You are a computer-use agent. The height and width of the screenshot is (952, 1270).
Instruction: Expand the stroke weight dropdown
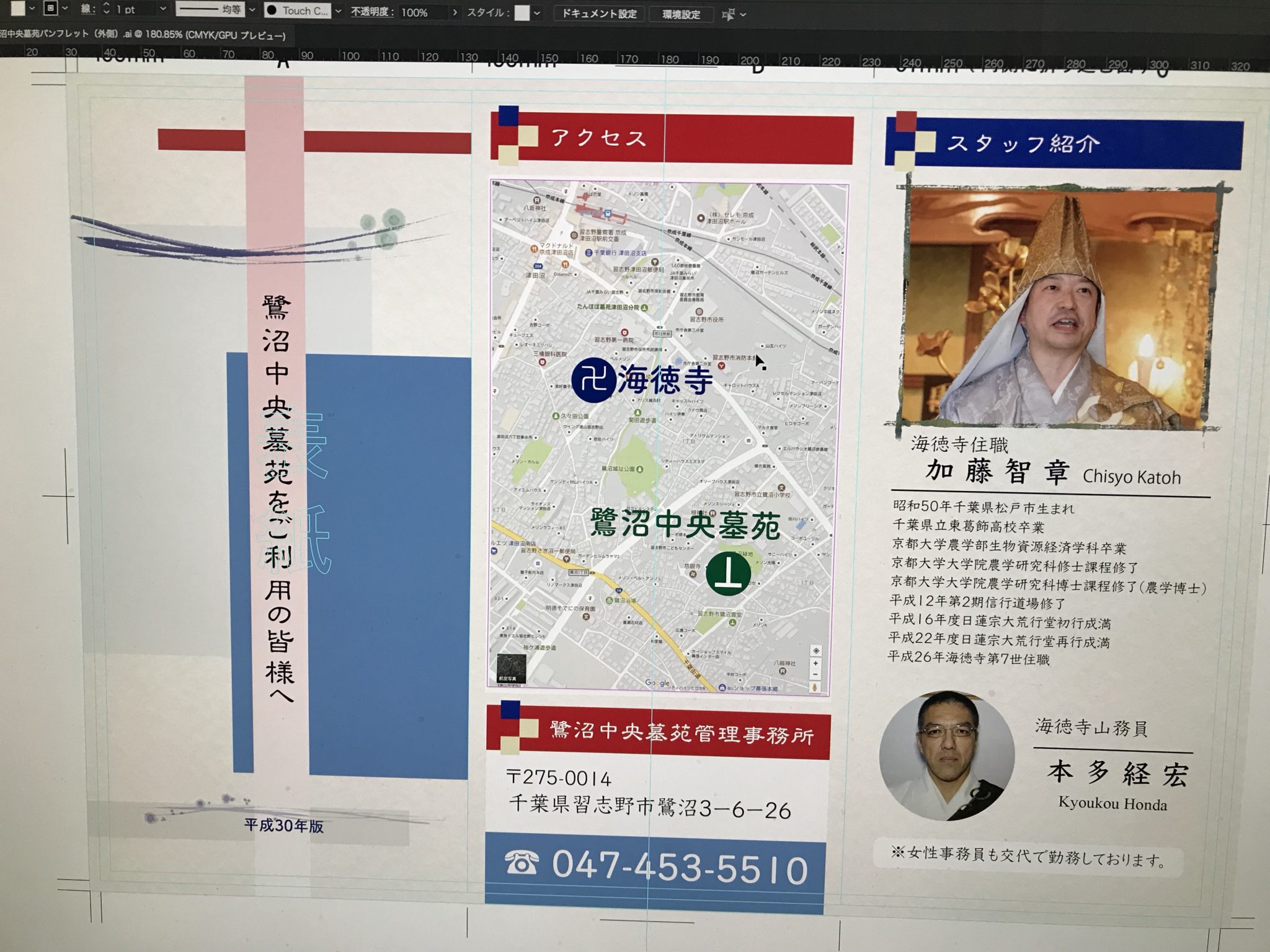[163, 9]
